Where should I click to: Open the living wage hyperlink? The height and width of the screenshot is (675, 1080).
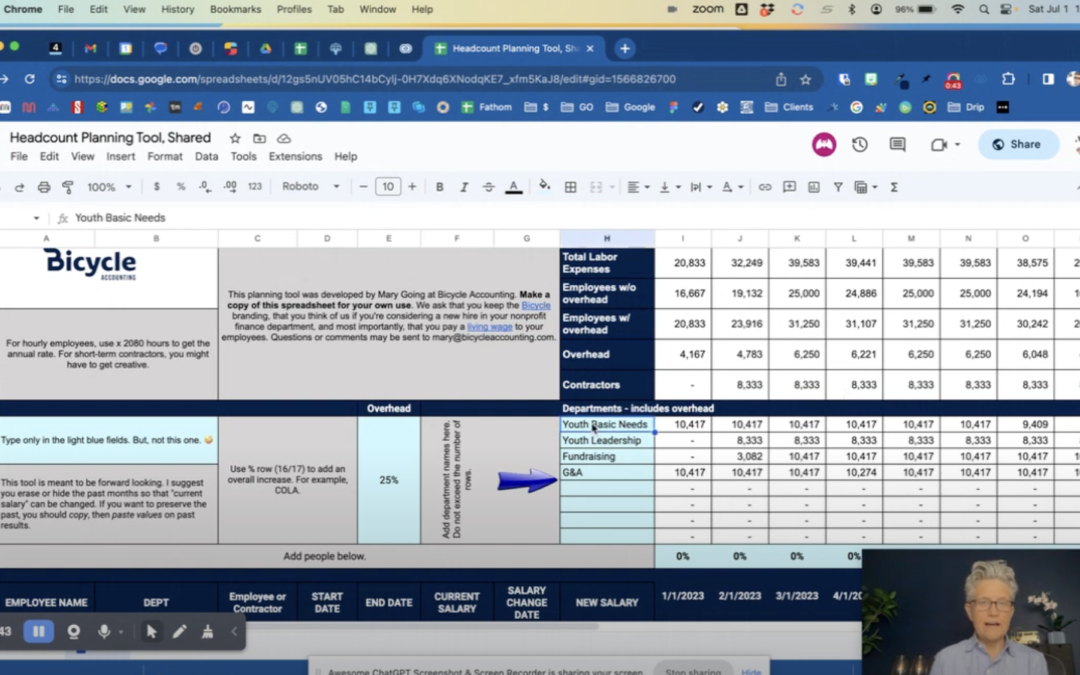(x=490, y=325)
